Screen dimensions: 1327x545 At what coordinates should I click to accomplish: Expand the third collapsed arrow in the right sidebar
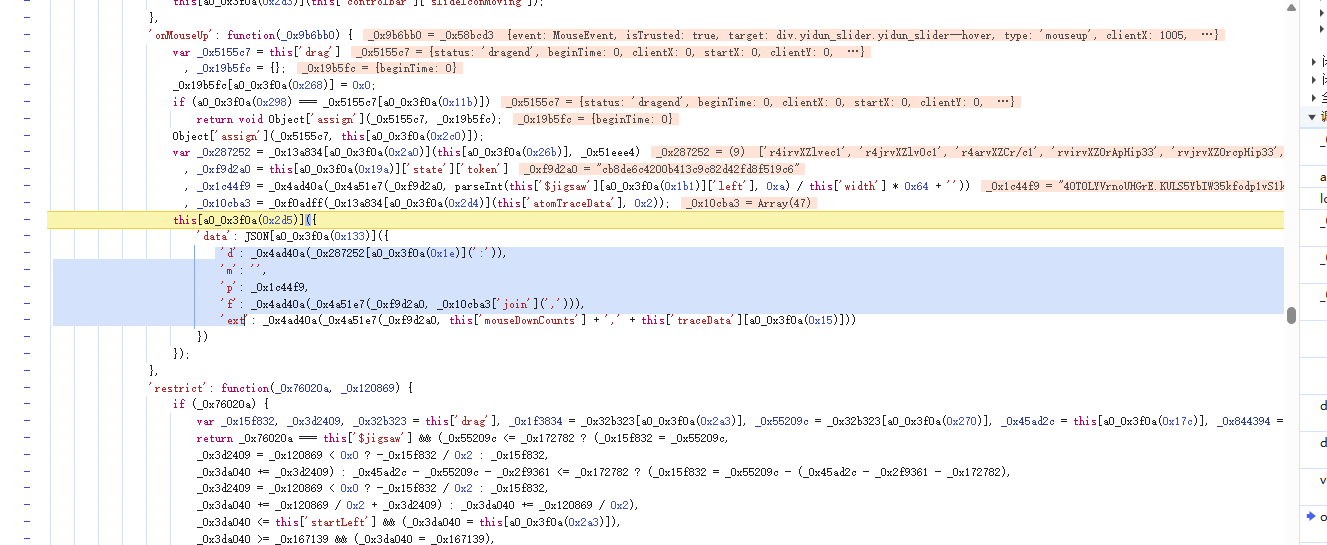pyautogui.click(x=1313, y=97)
